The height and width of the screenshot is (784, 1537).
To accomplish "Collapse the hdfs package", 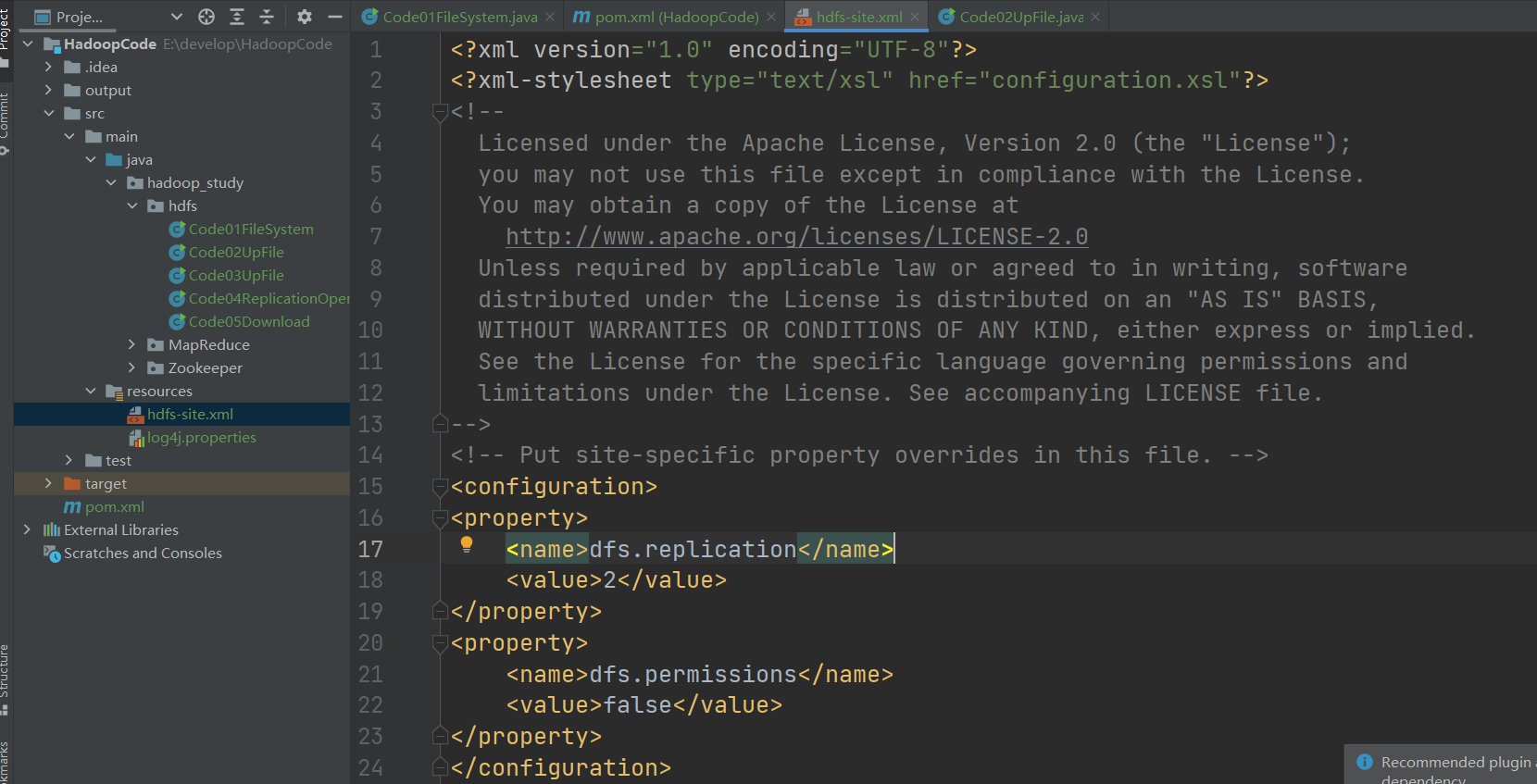I will (x=131, y=205).
